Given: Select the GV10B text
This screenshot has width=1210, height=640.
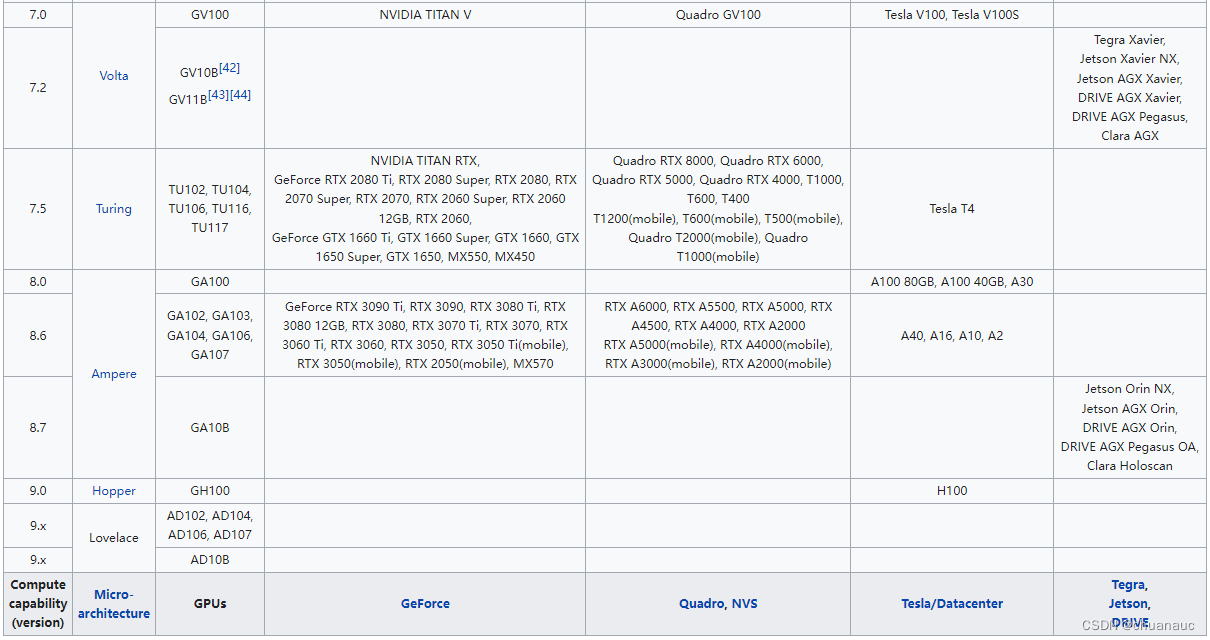Looking at the screenshot, I should (199, 73).
